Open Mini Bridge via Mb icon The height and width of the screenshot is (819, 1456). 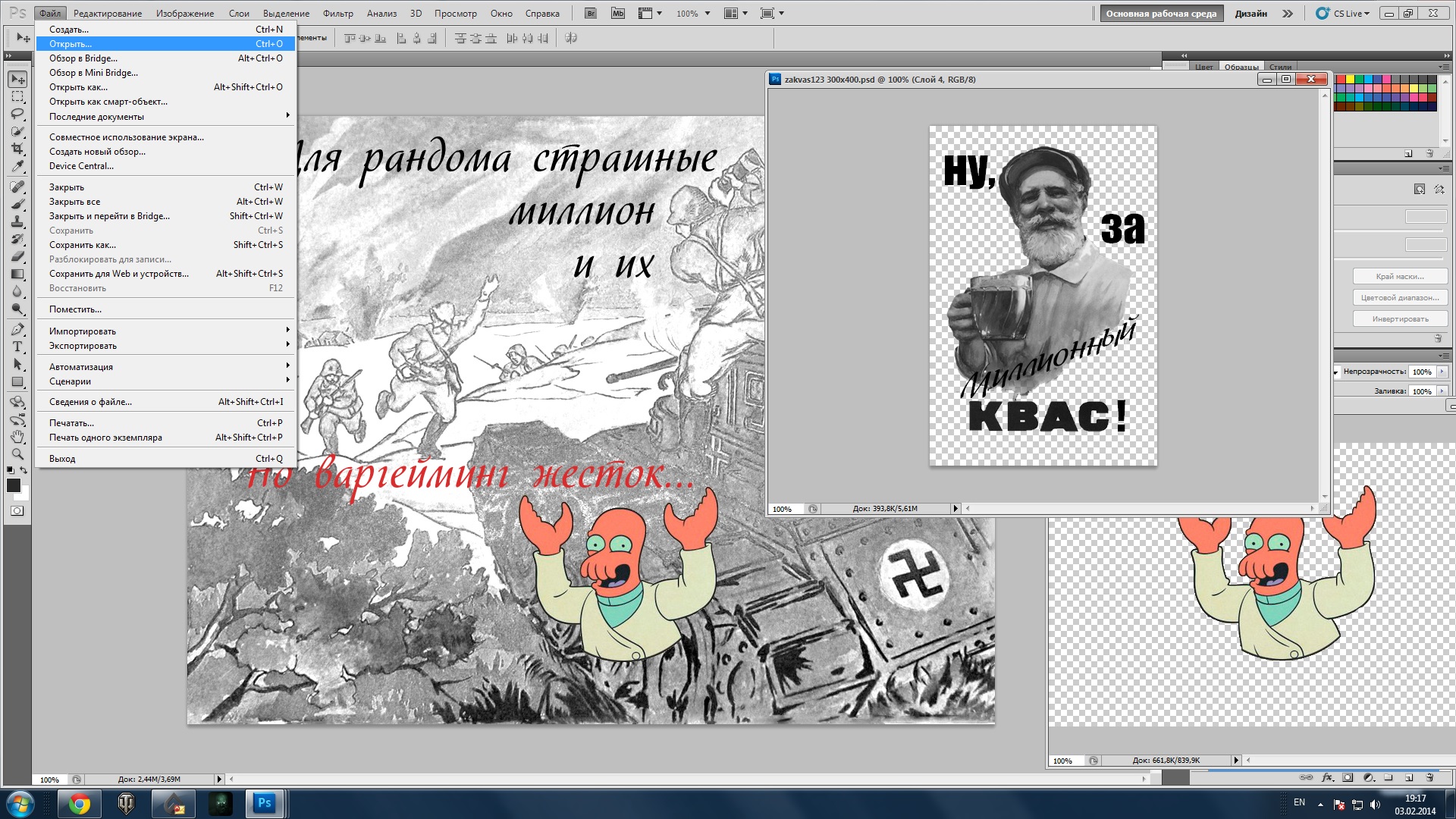618,14
